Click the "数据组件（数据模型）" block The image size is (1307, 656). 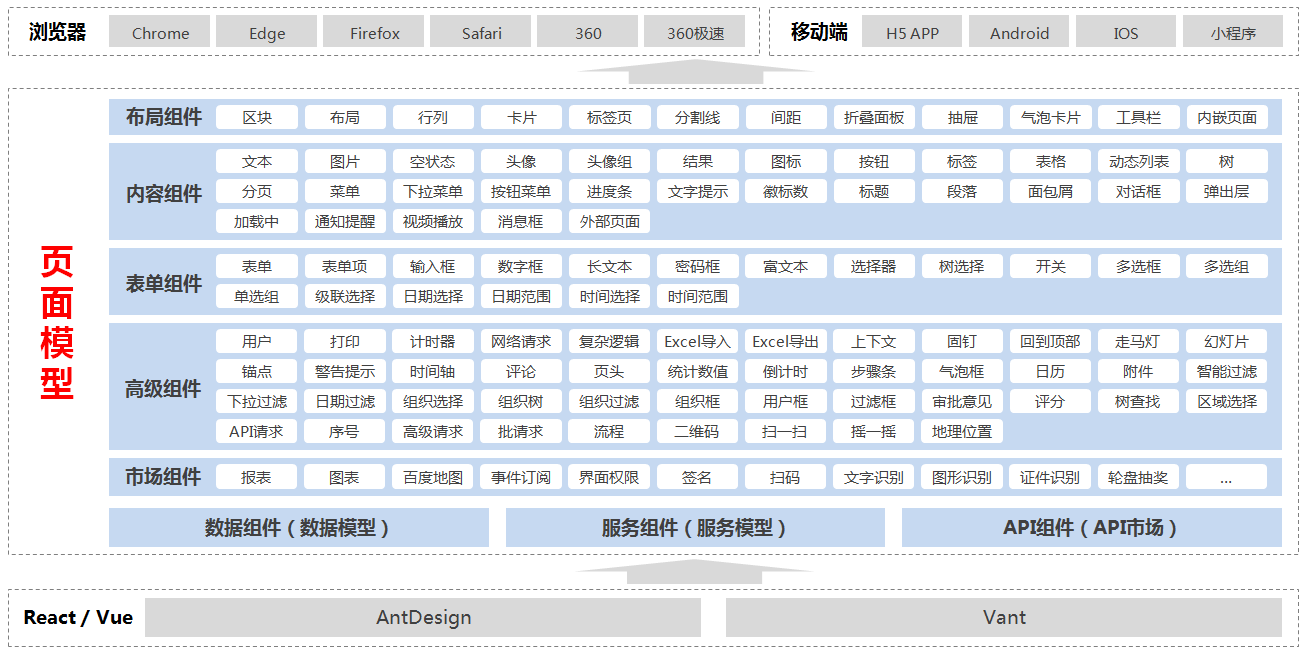click(x=298, y=527)
